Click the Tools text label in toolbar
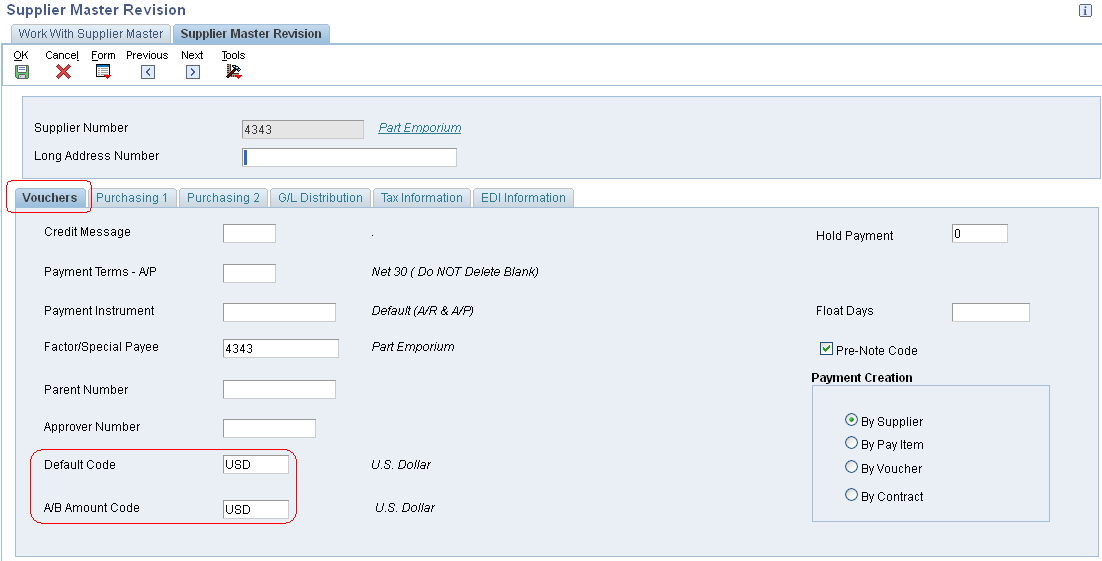Viewport: 1102px width, 561px height. (x=233, y=55)
